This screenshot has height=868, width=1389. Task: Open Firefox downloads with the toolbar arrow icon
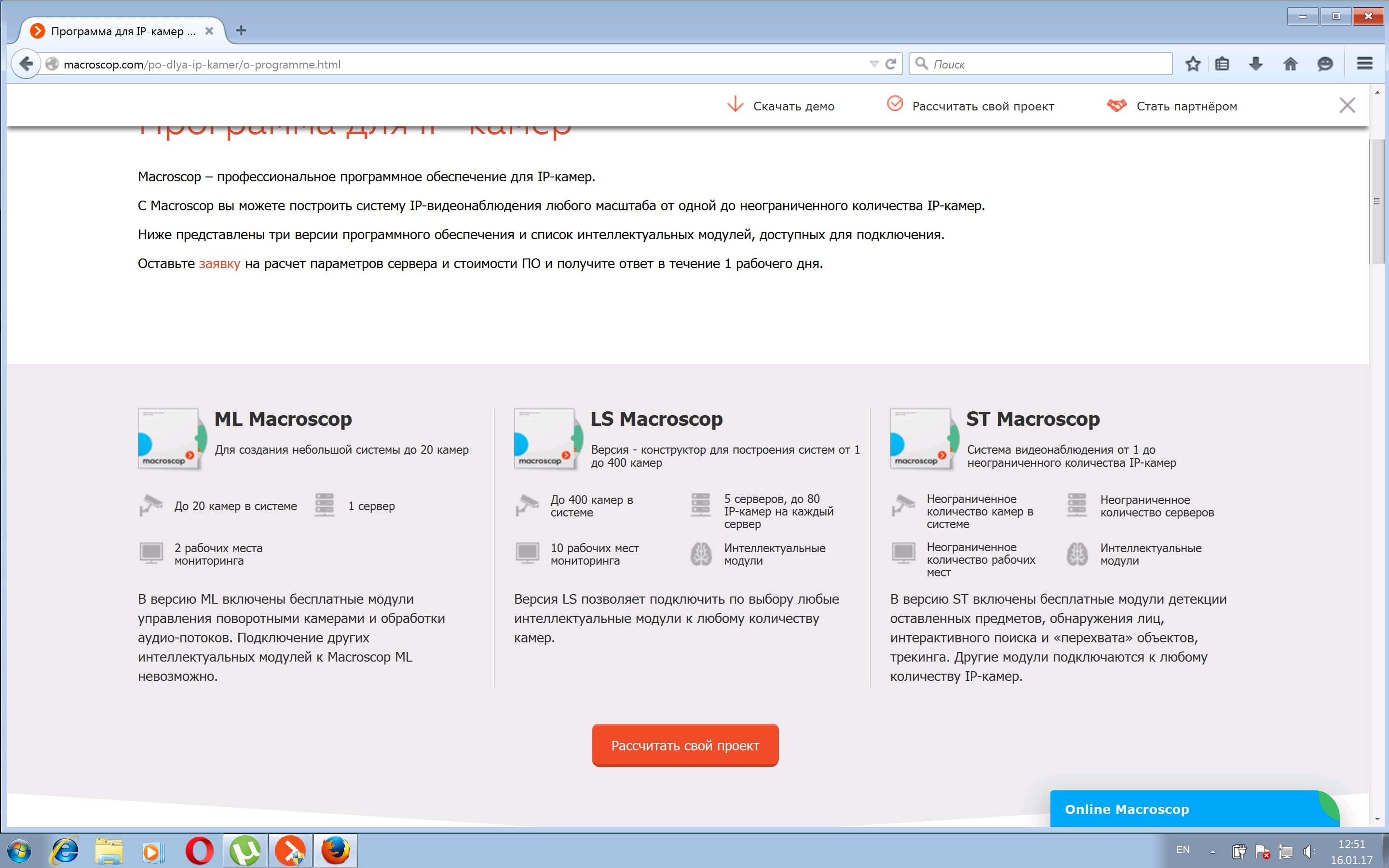tap(1256, 64)
